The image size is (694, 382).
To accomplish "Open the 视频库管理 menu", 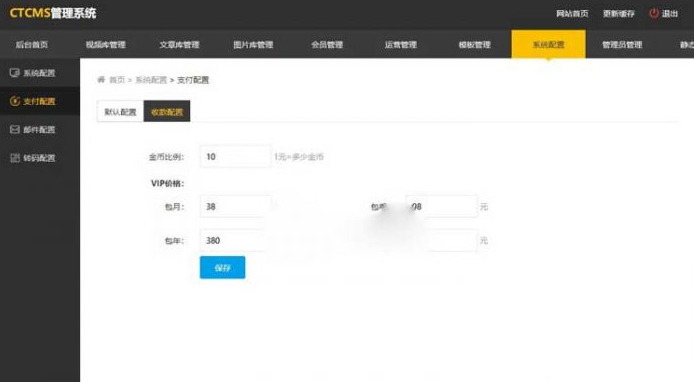I will click(x=106, y=44).
